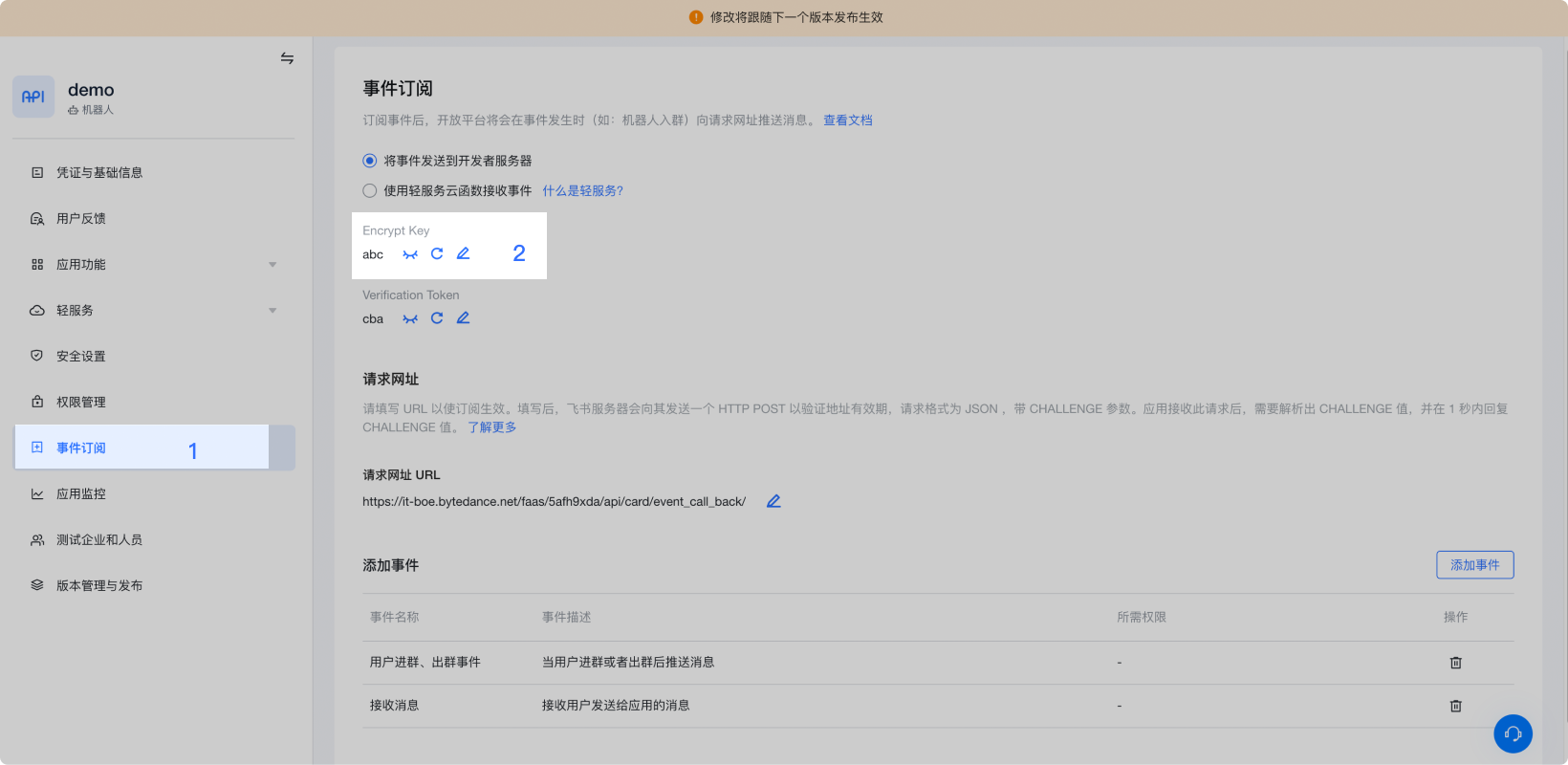Click the request URL text

pos(554,502)
